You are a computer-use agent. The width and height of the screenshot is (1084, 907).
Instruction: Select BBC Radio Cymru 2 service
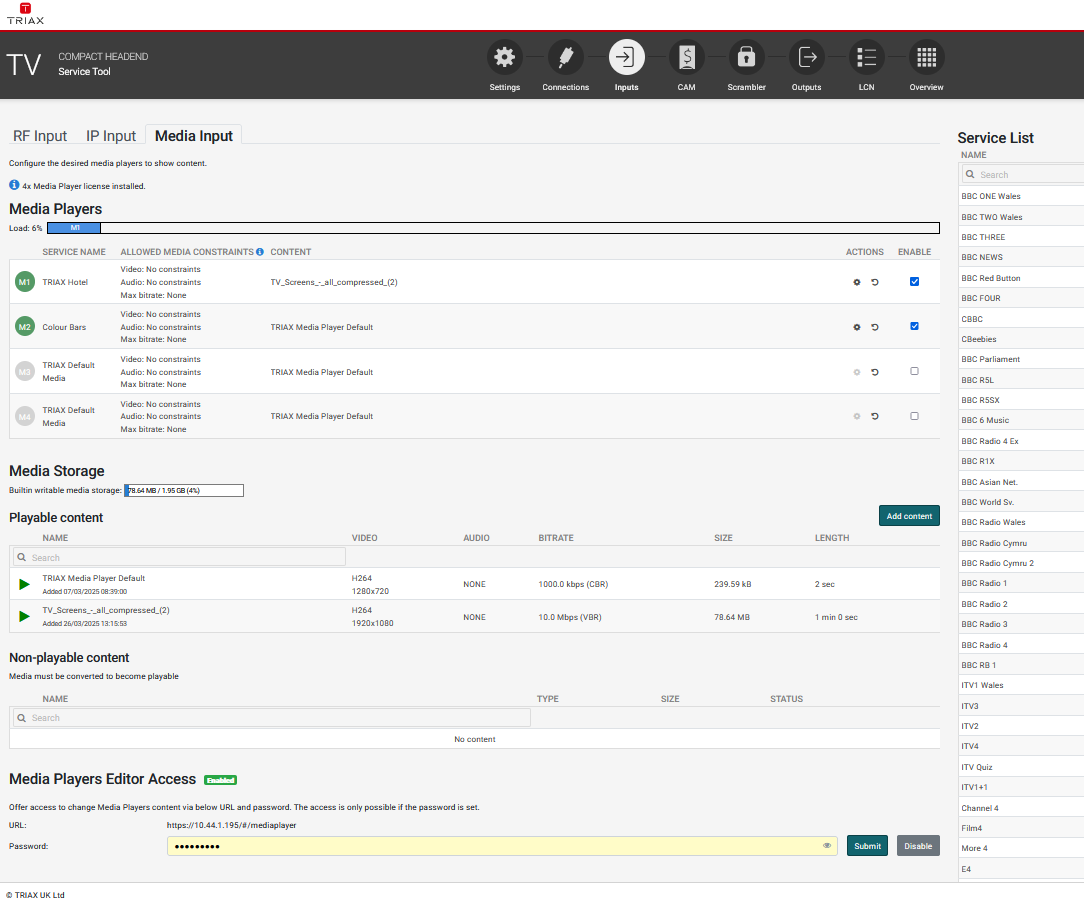pyautogui.click(x=1022, y=563)
